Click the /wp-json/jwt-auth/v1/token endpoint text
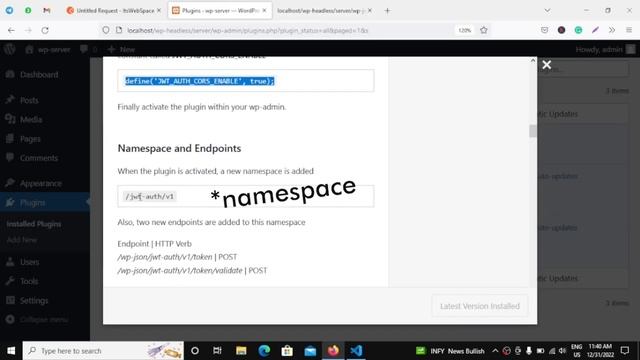 point(165,257)
